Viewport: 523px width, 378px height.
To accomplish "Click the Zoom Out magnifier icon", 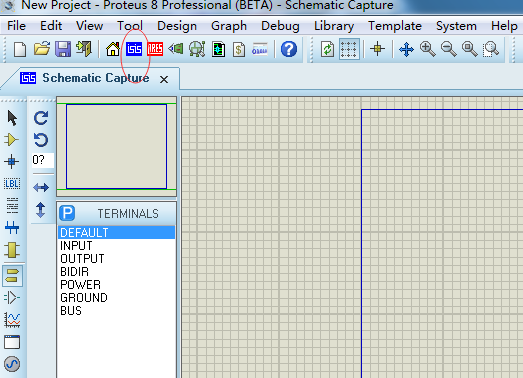I will pyautogui.click(x=448, y=49).
